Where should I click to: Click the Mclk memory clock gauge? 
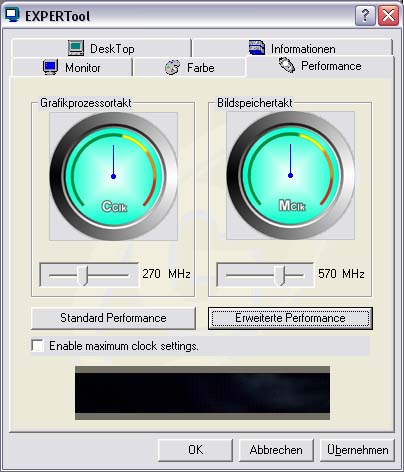290,175
